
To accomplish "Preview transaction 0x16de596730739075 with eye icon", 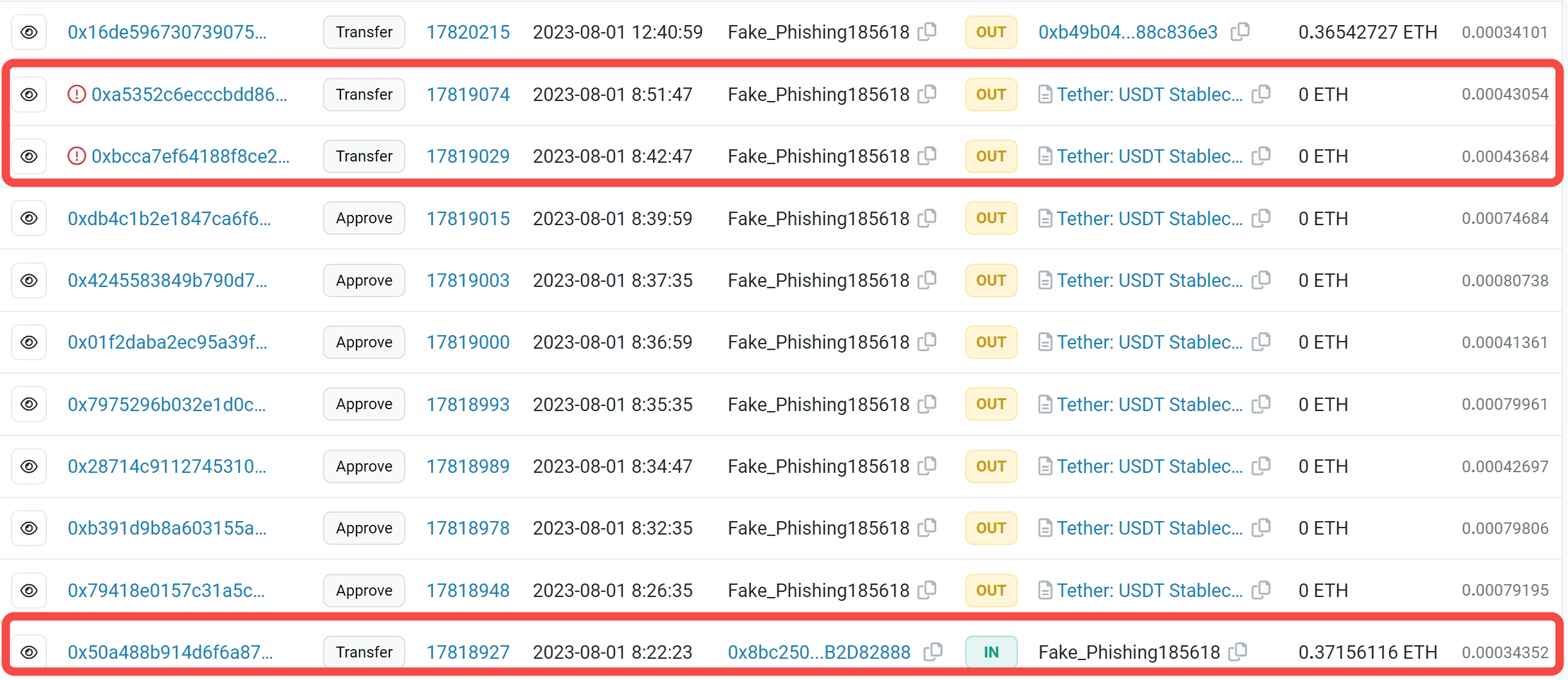I will tap(29, 32).
